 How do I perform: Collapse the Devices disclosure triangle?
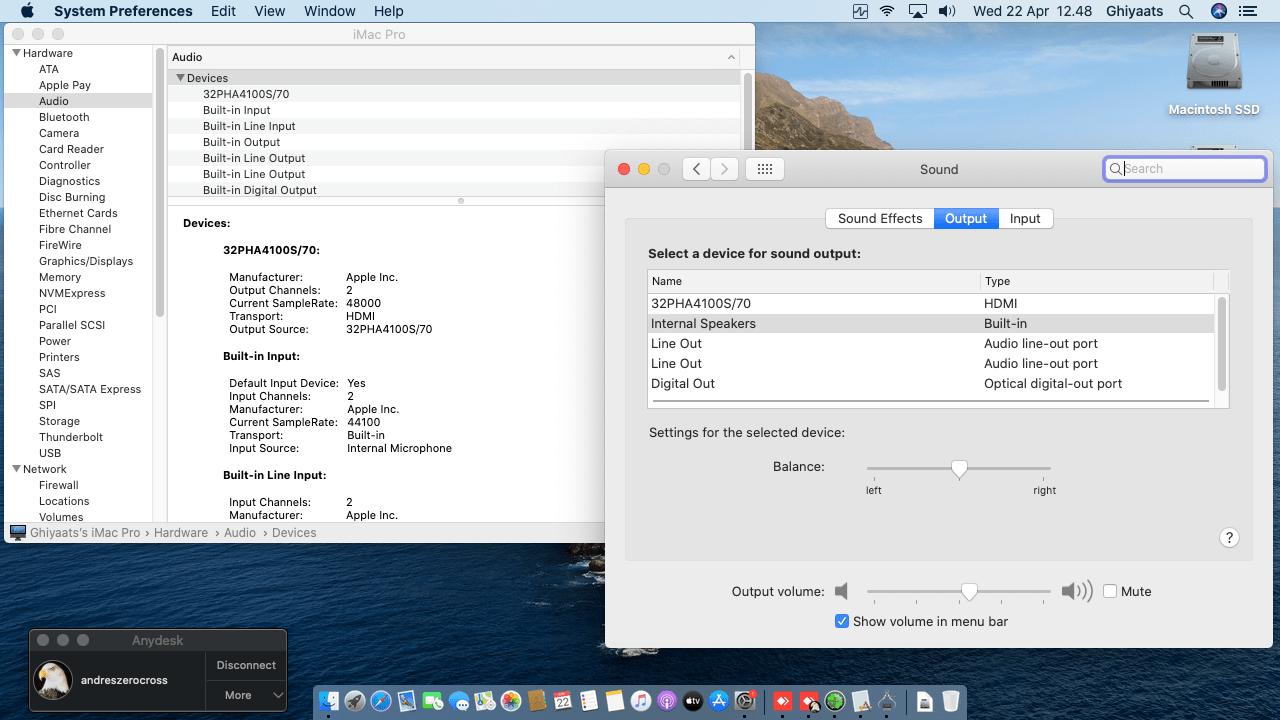tap(180, 78)
